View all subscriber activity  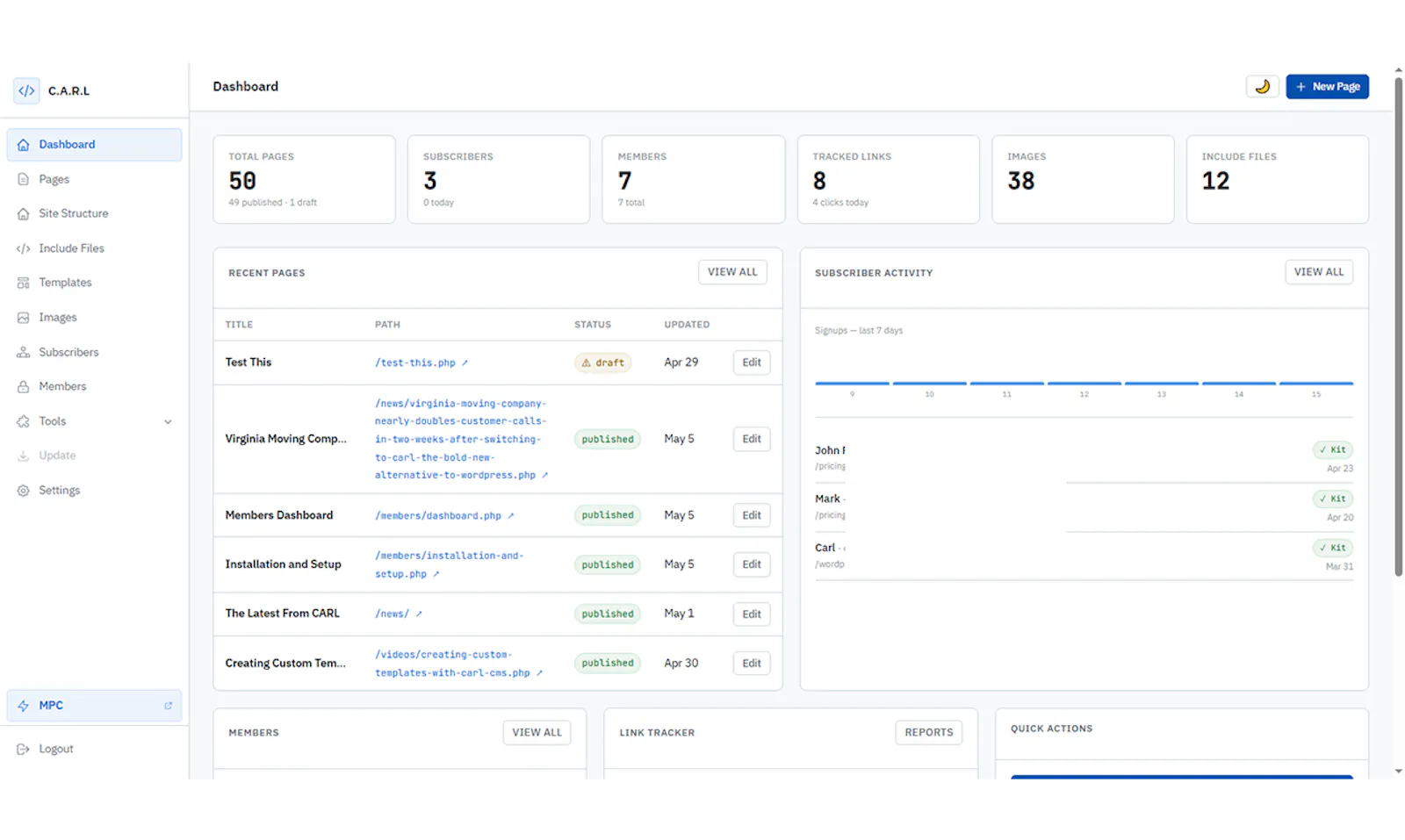coord(1319,272)
